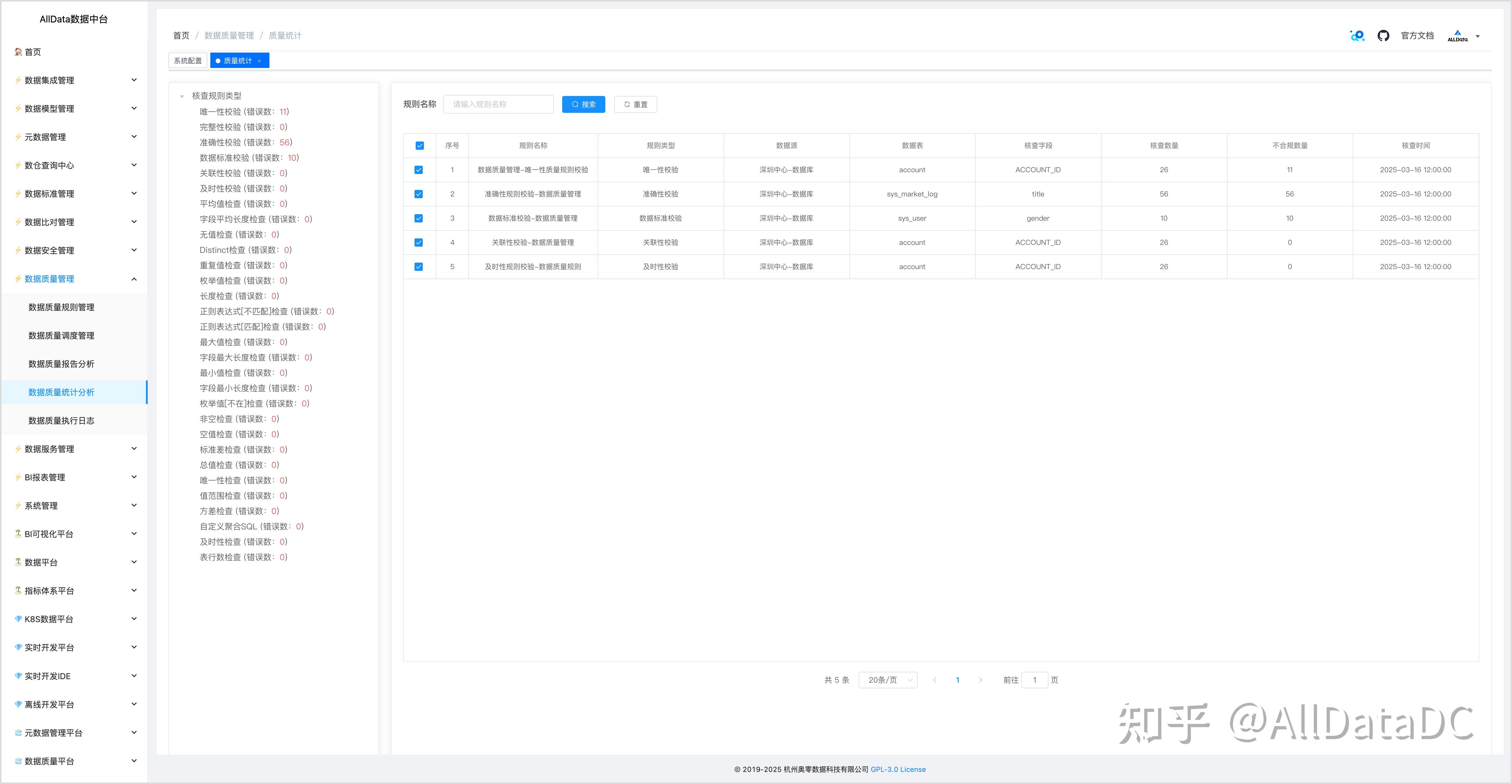Expand the 数据服务管理 sidebar menu
The image size is (1512, 784).
(76, 449)
